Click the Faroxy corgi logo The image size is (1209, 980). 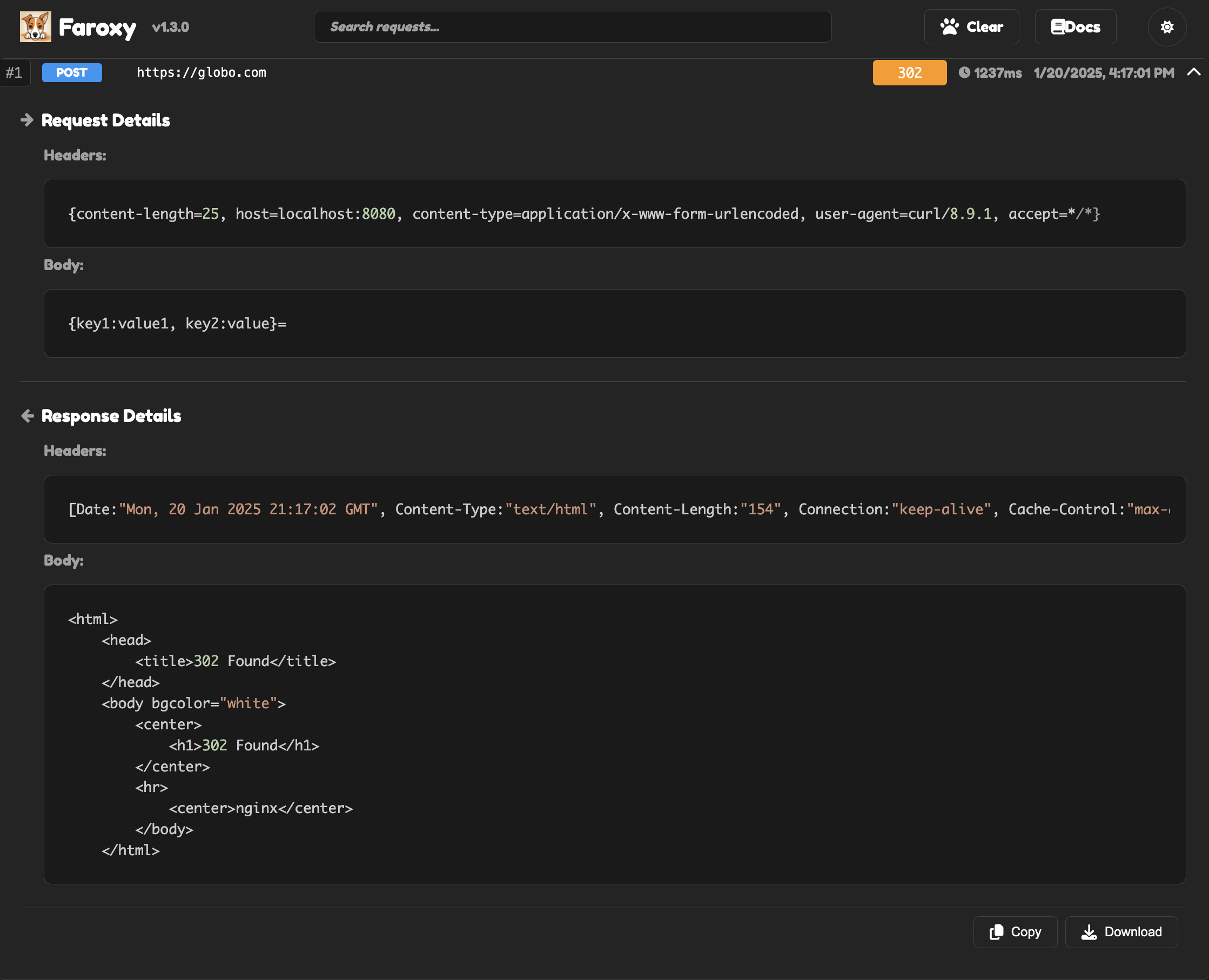(x=36, y=26)
